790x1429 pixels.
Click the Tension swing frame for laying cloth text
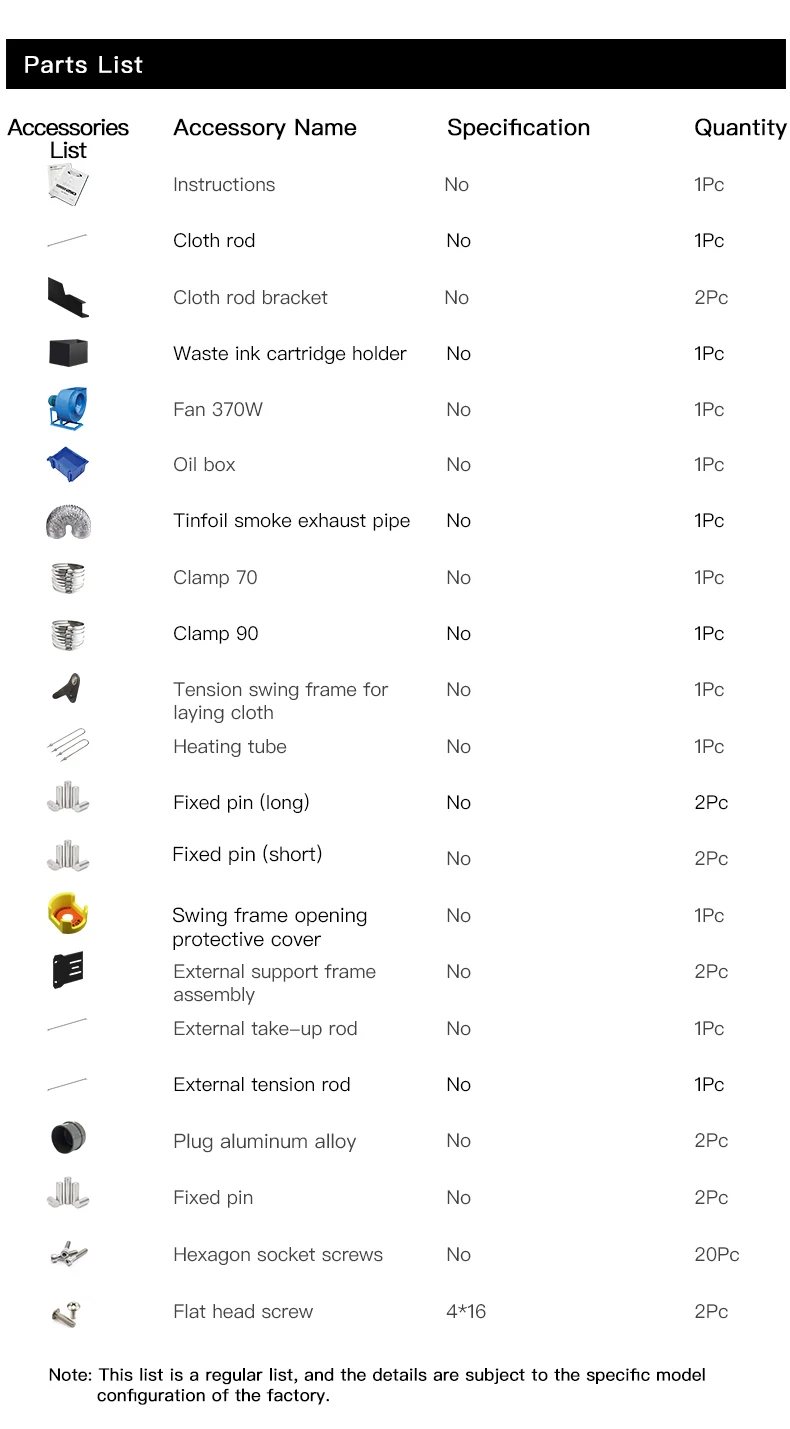pyautogui.click(x=280, y=701)
